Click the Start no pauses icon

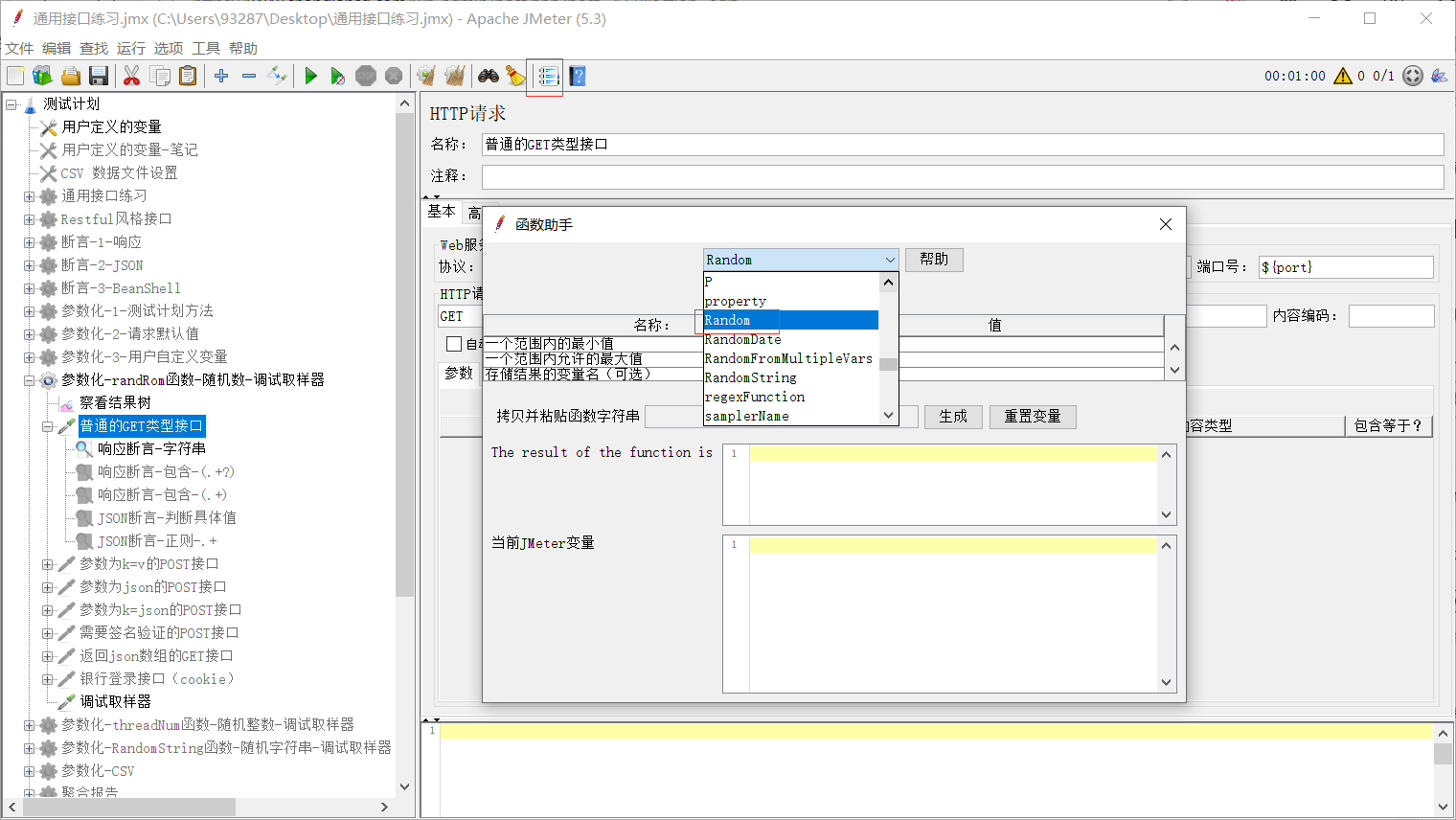pyautogui.click(x=338, y=76)
